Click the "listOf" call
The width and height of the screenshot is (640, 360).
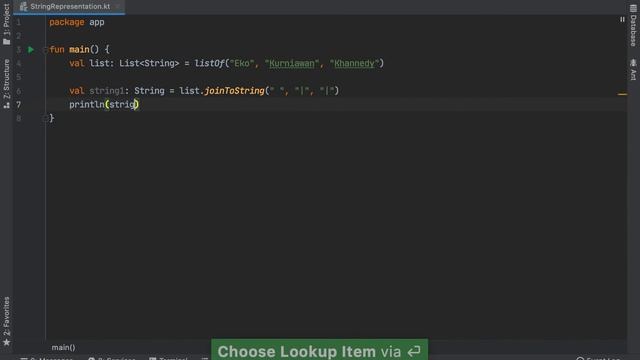pos(209,63)
